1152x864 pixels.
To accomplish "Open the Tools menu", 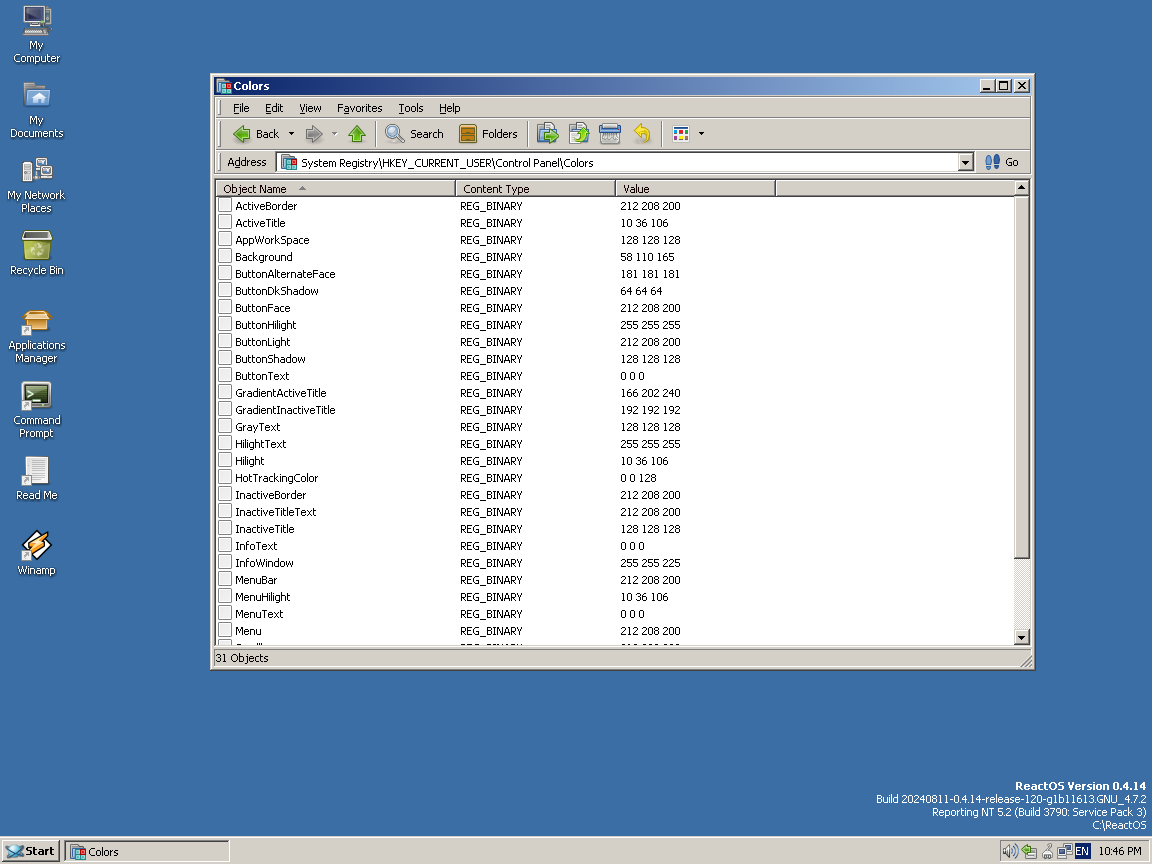I will point(411,108).
